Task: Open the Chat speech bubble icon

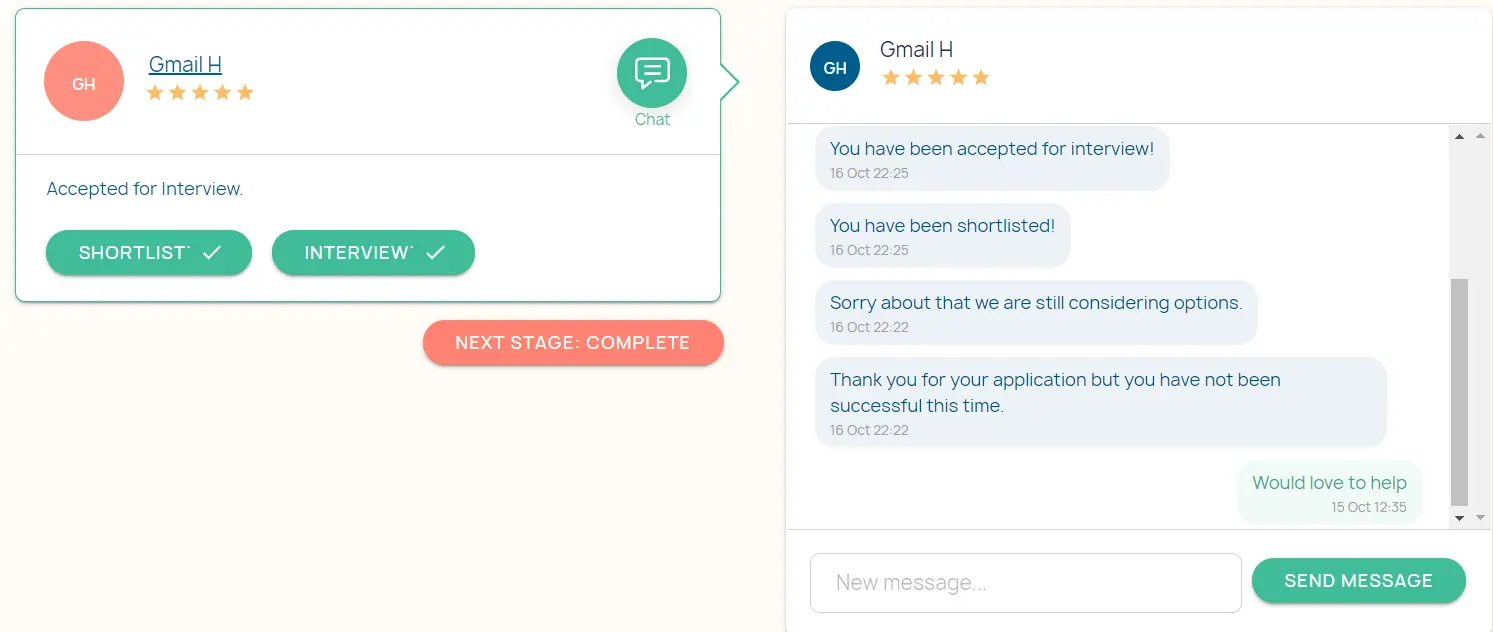Action: click(x=652, y=73)
